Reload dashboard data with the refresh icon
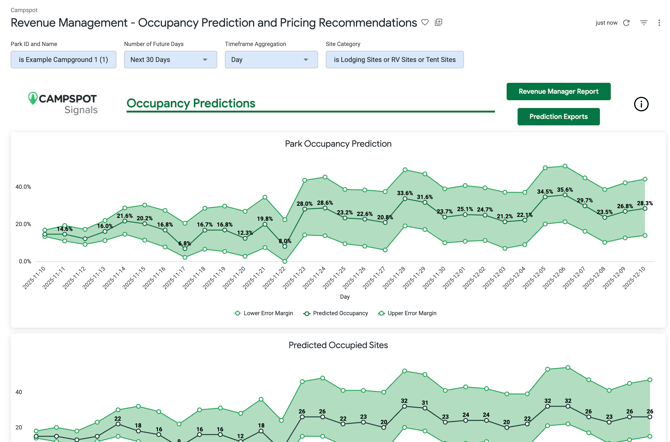The height and width of the screenshot is (442, 670). coord(627,23)
